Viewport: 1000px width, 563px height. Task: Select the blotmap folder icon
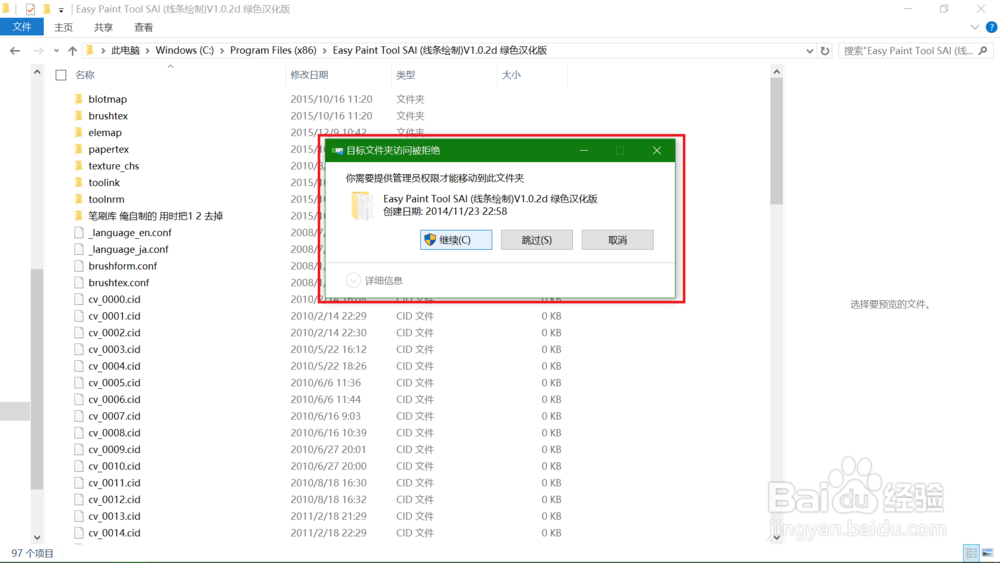point(78,99)
